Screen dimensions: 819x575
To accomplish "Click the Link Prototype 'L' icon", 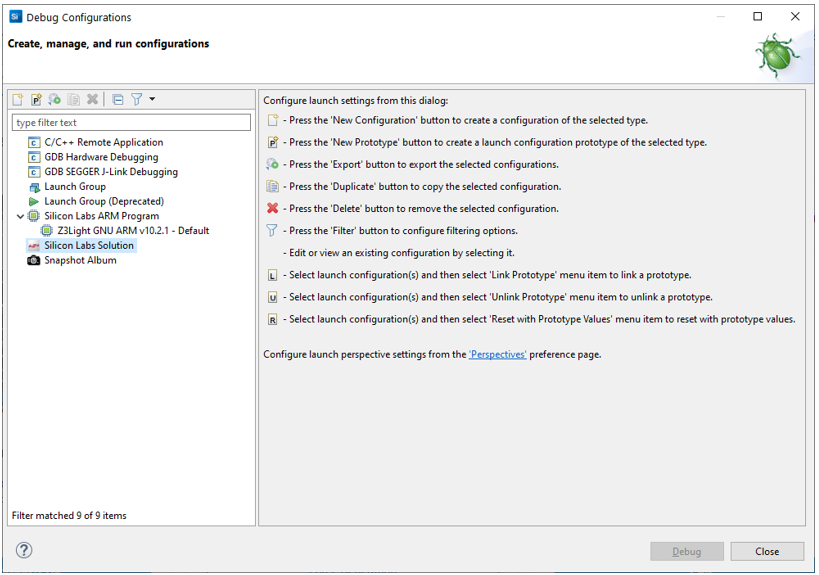I will click(x=272, y=275).
